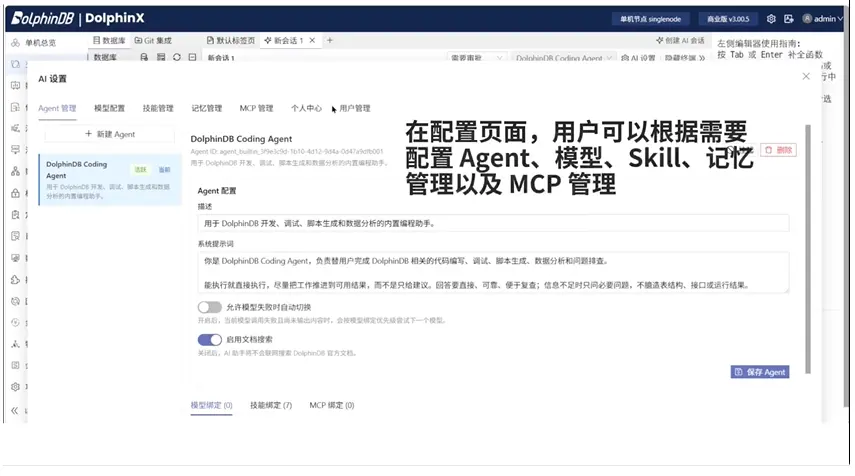Click the collapse-all minus-box icon in database toolbar

click(192, 57)
